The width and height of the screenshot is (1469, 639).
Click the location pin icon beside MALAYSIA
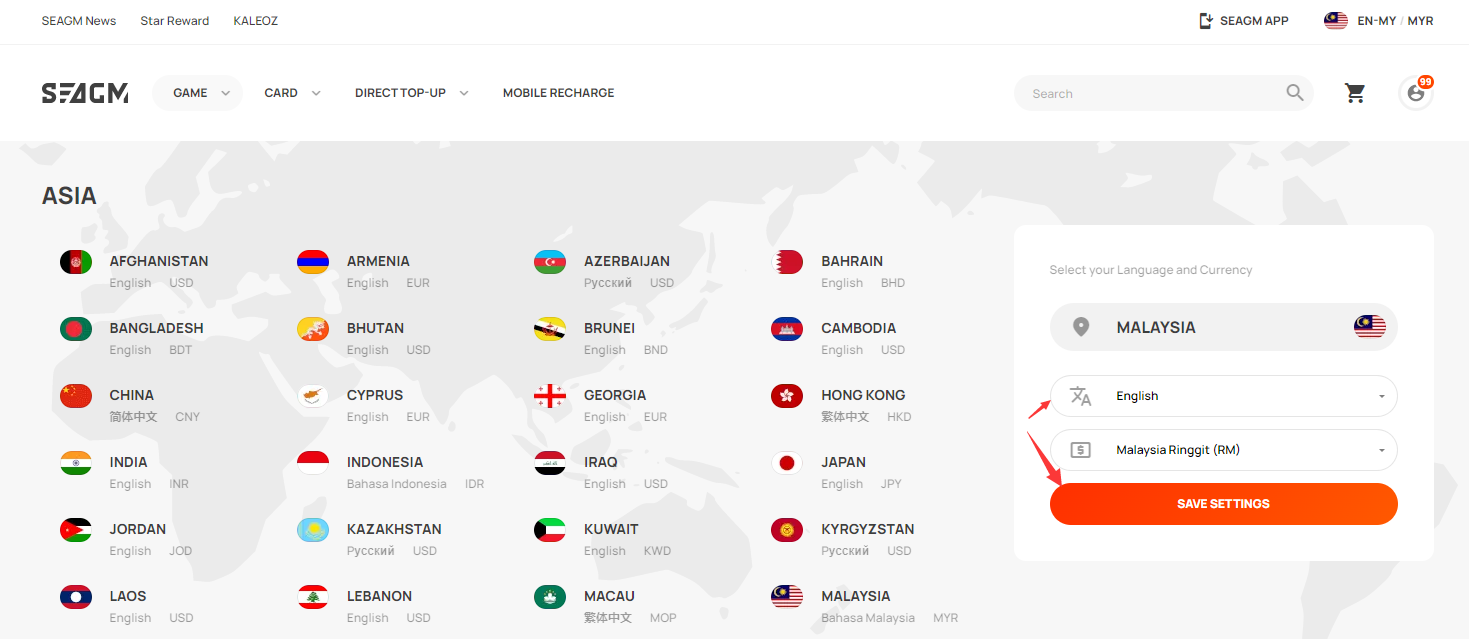pos(1080,327)
